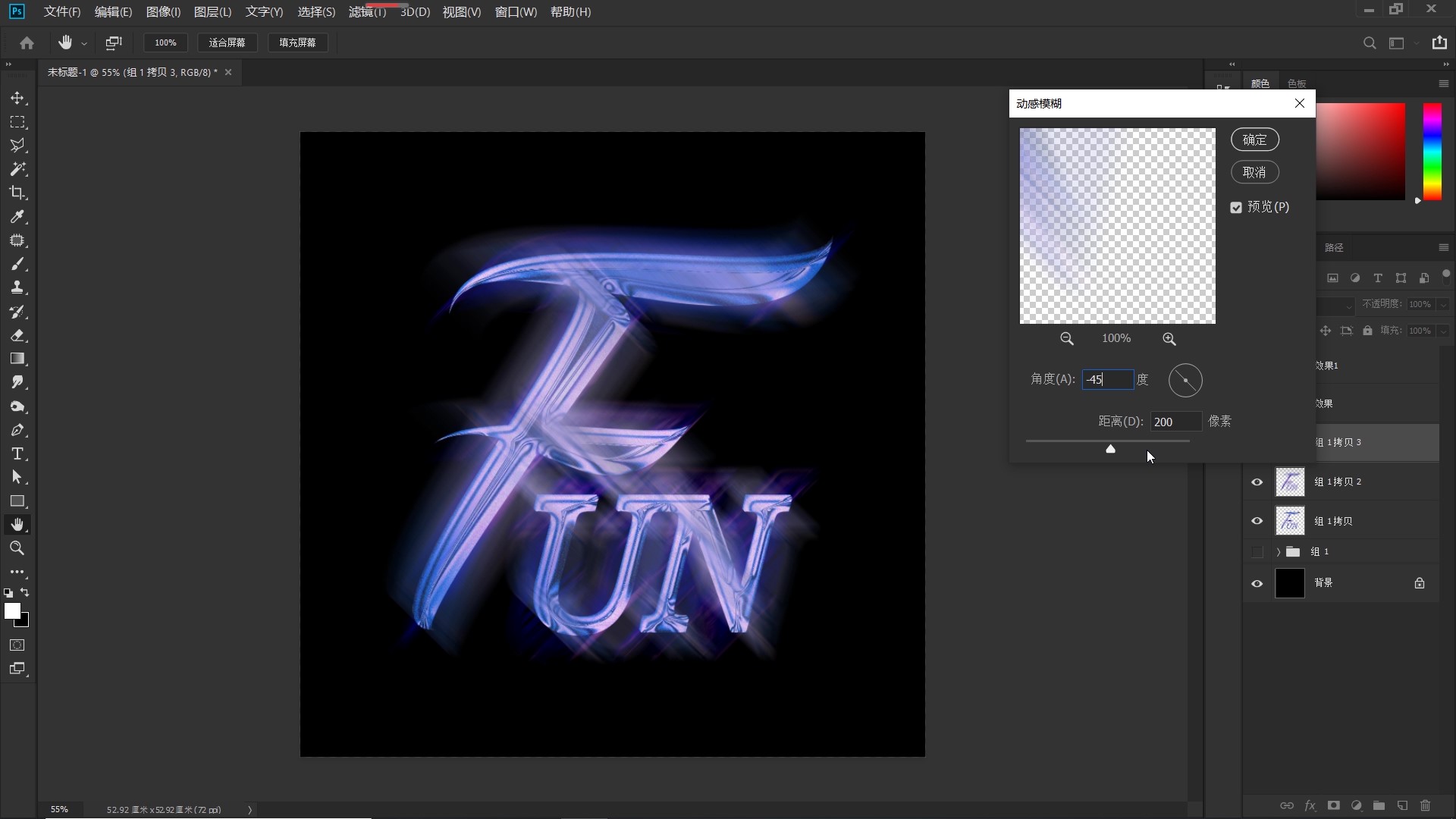Open the 填充 fill dropdown arrow

(x=1442, y=331)
